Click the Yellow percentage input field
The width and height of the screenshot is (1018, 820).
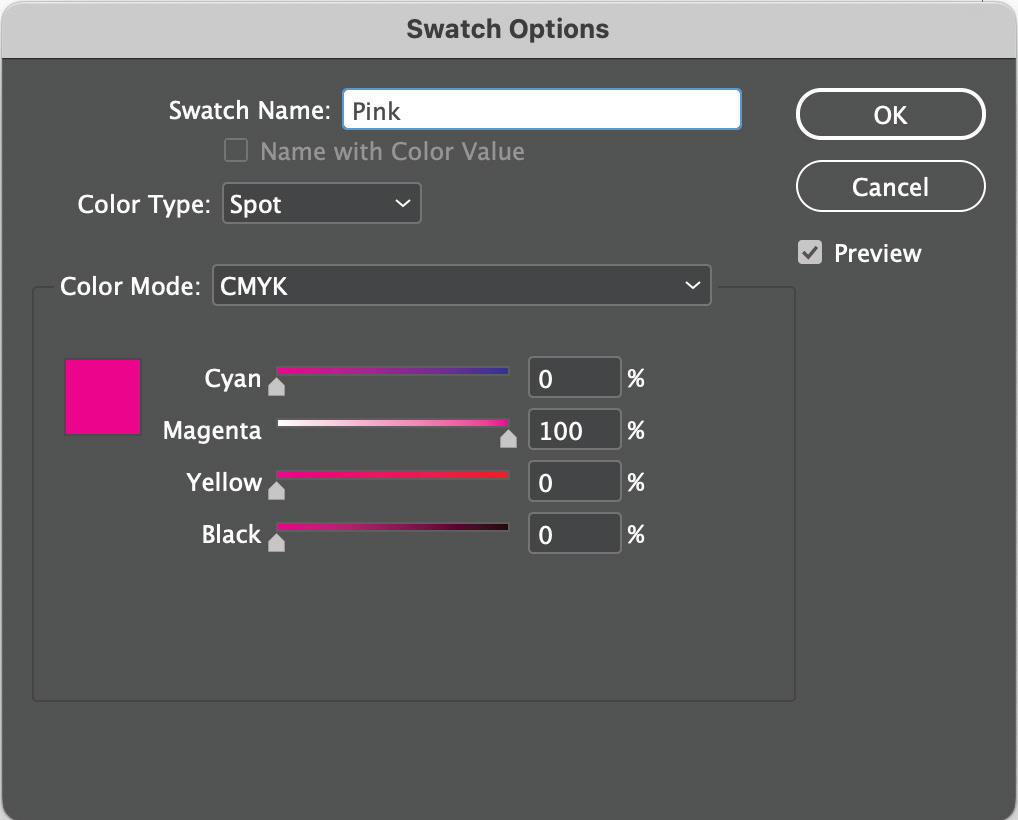pyautogui.click(x=573, y=483)
